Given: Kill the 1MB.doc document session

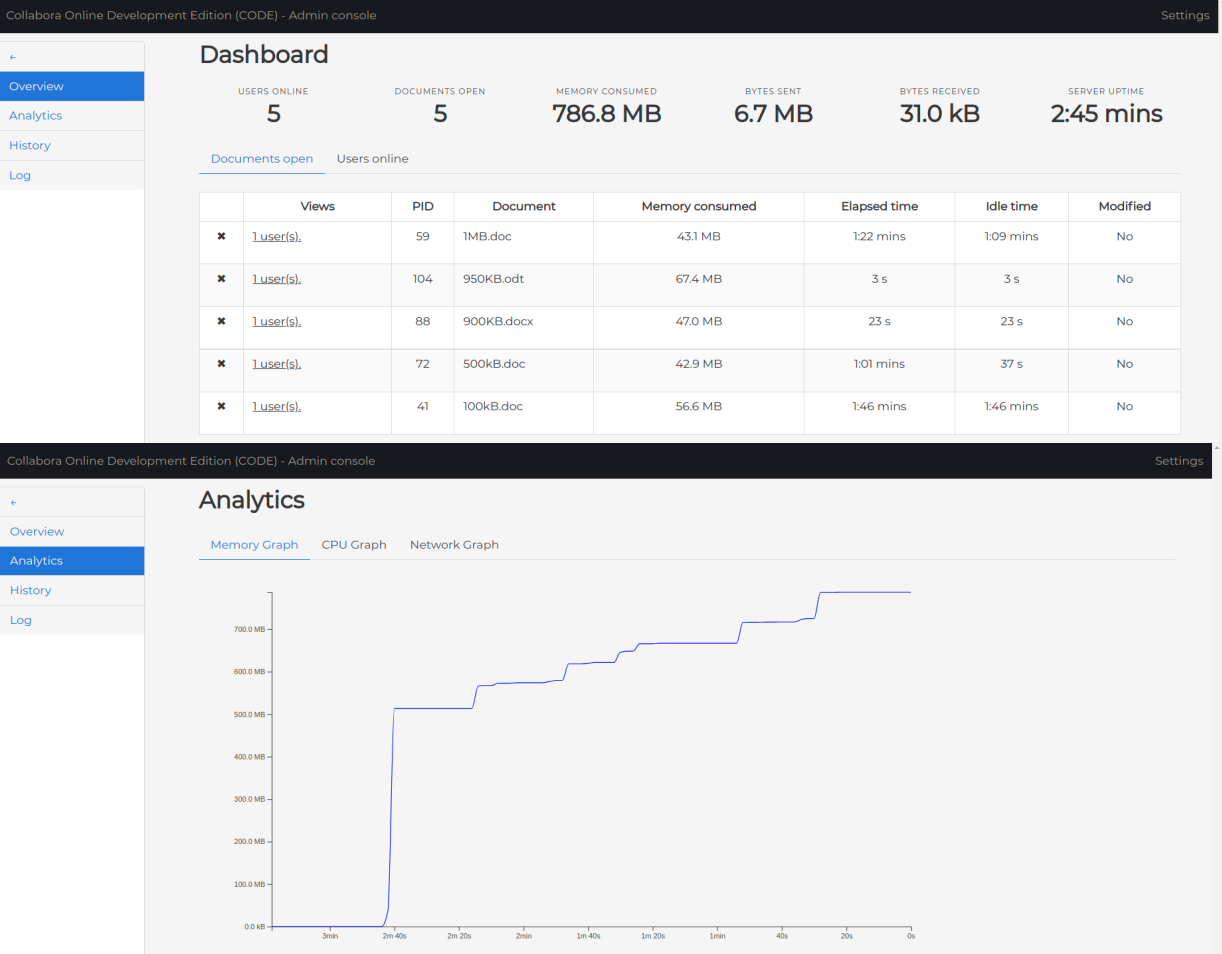Looking at the screenshot, I should 221,237.
